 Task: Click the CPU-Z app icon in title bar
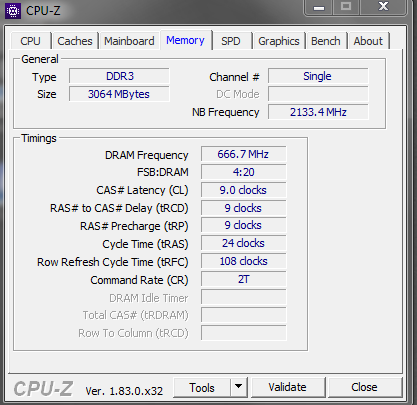click(x=13, y=11)
